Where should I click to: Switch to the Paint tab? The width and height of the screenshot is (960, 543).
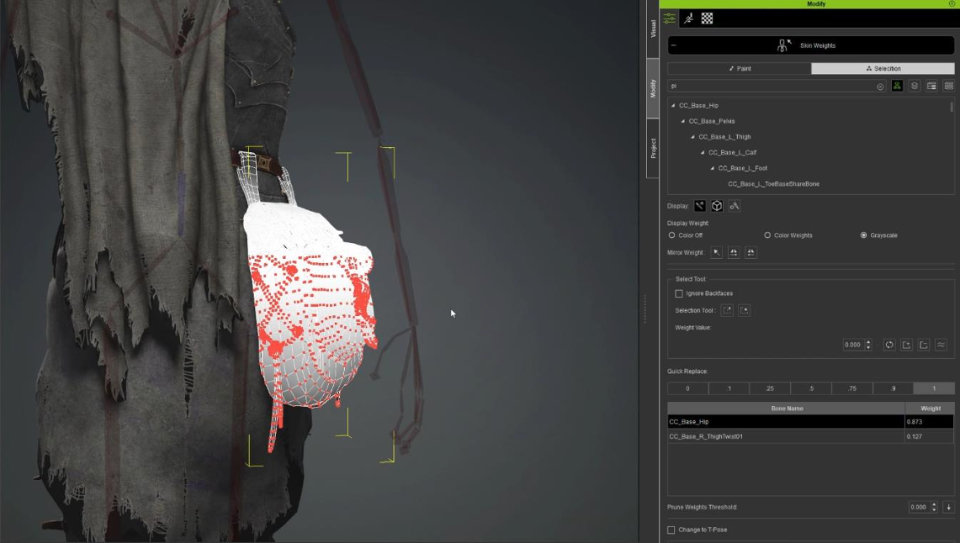point(740,69)
